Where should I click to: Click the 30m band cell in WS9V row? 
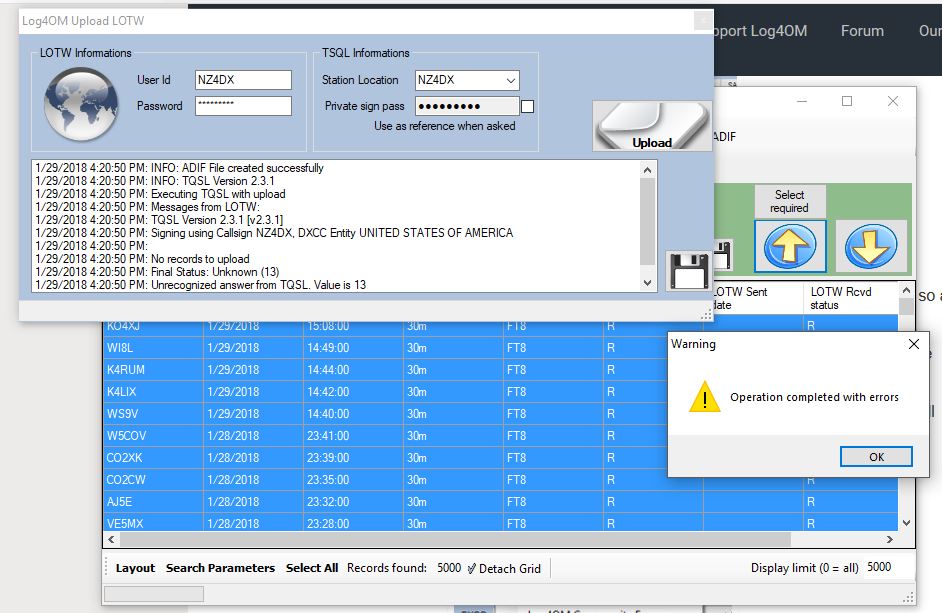click(x=453, y=414)
